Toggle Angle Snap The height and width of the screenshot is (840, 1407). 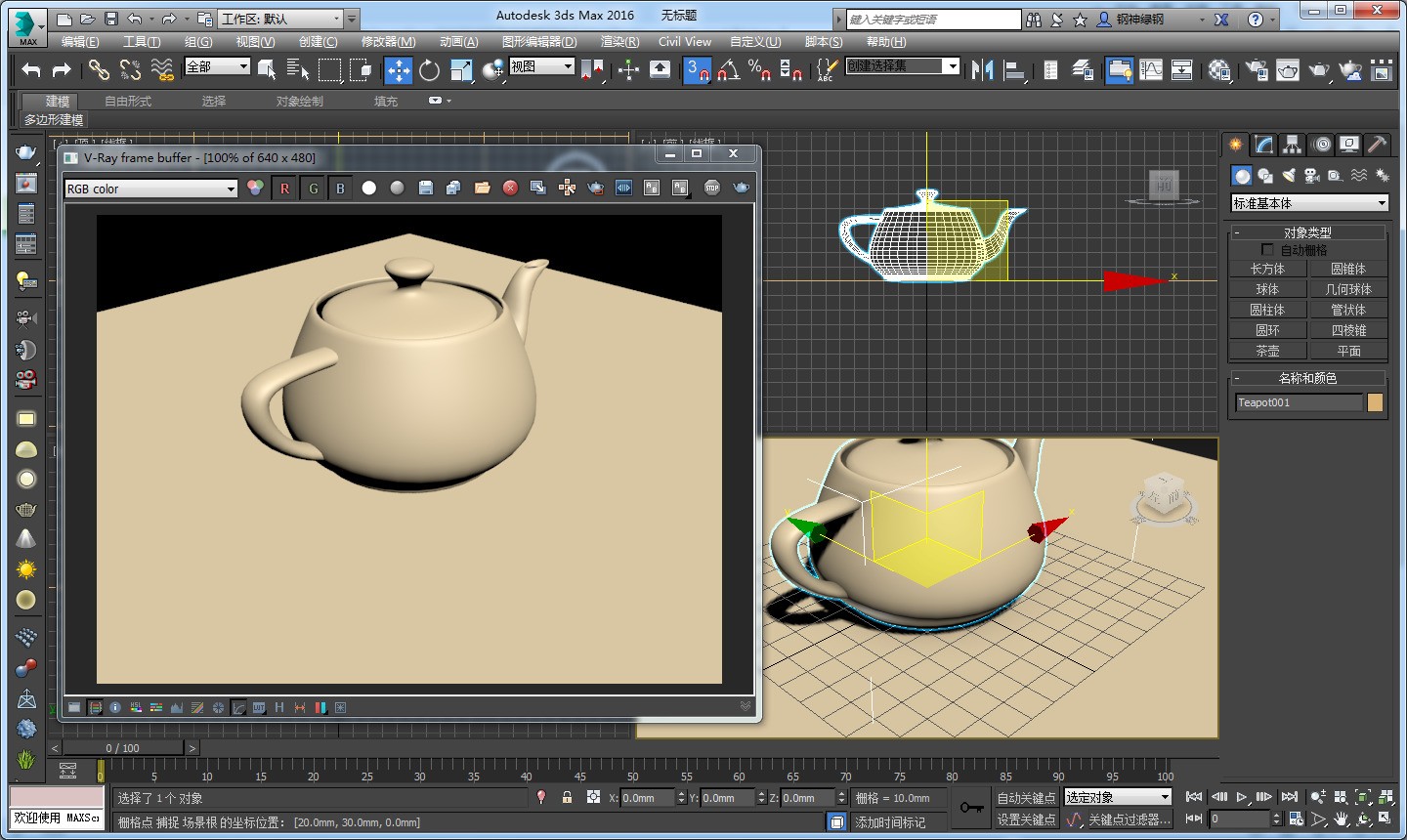[x=729, y=69]
